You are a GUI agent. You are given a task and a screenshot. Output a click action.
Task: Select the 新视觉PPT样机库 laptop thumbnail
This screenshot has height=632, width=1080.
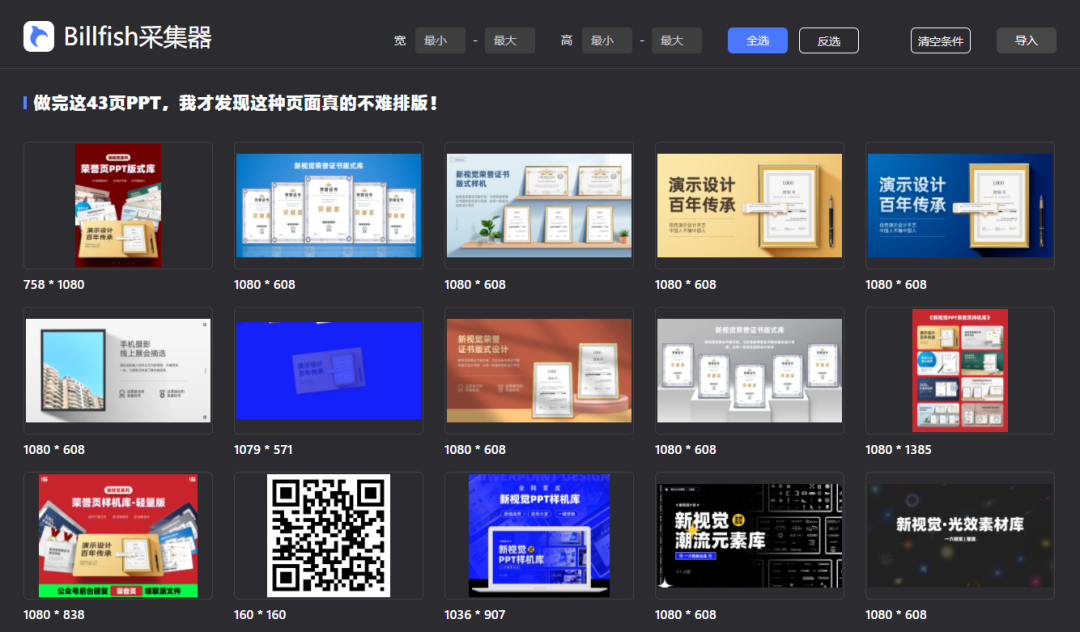click(x=539, y=536)
